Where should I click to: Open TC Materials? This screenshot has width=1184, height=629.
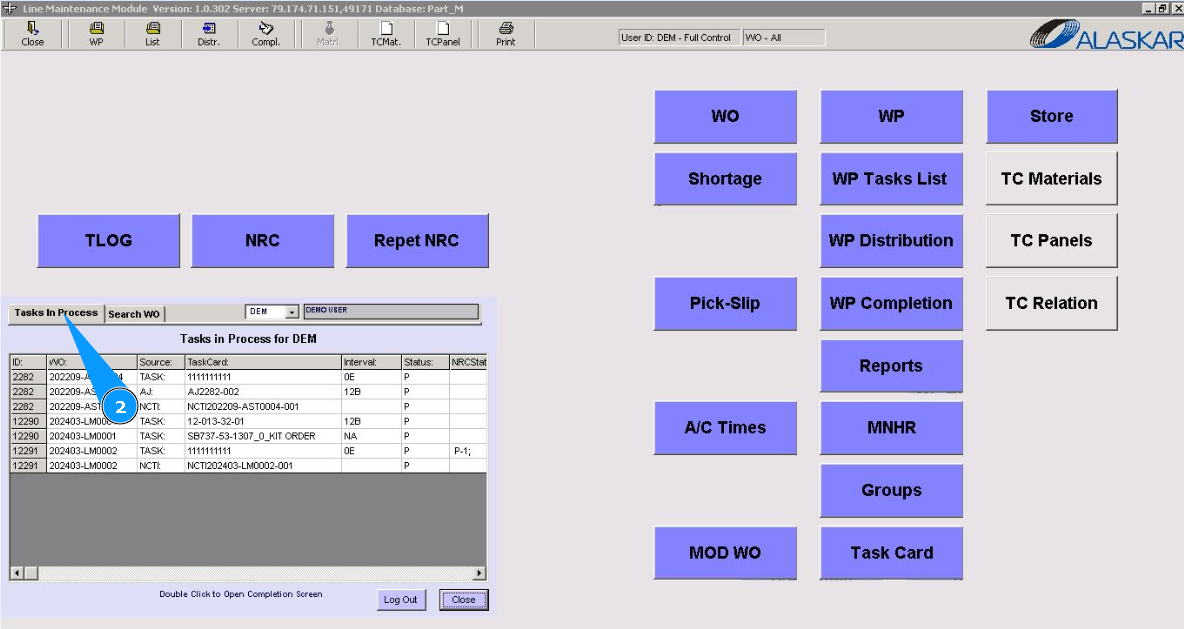[1051, 179]
